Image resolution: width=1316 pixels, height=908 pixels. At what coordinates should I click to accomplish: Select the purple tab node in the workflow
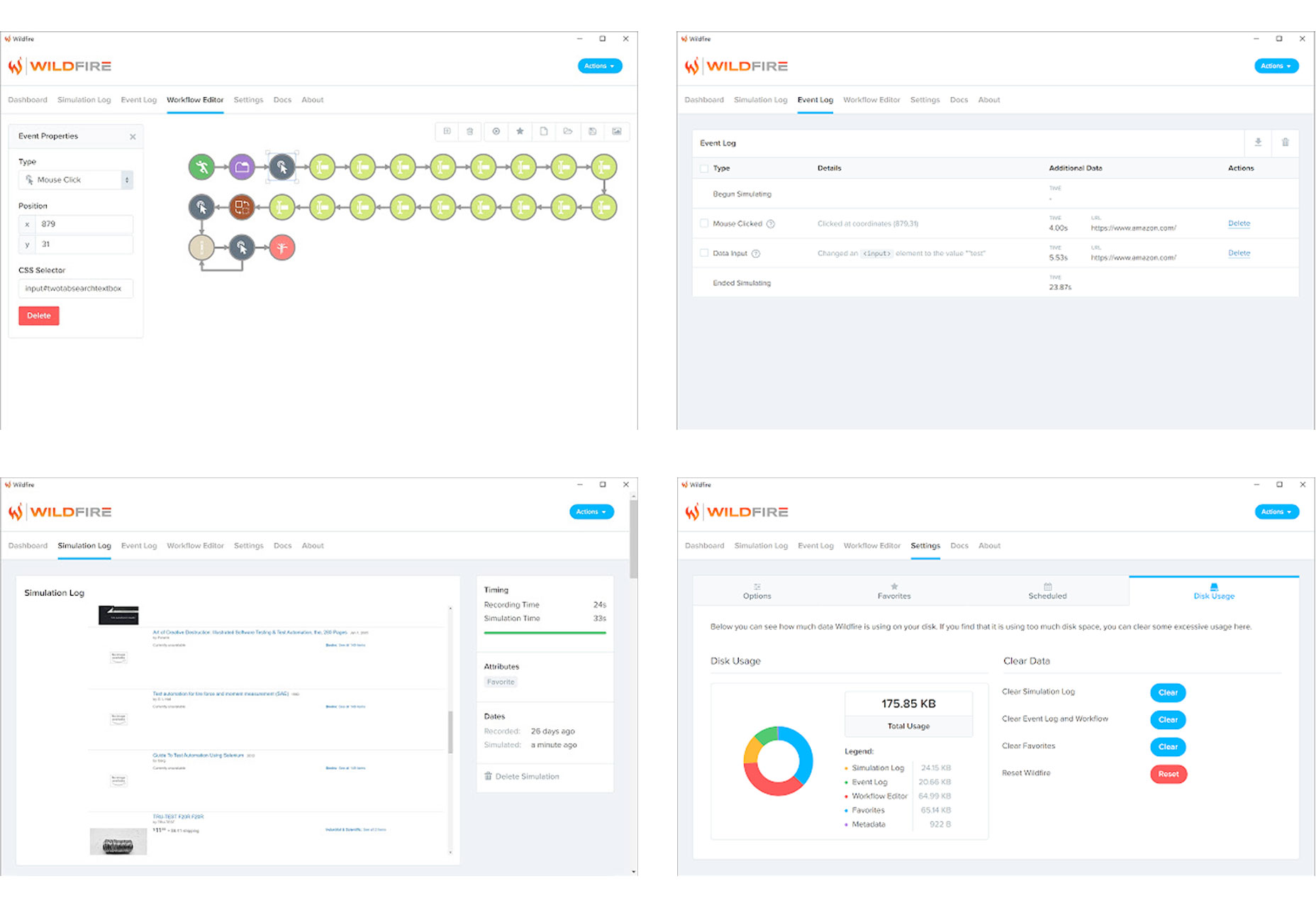[x=242, y=167]
